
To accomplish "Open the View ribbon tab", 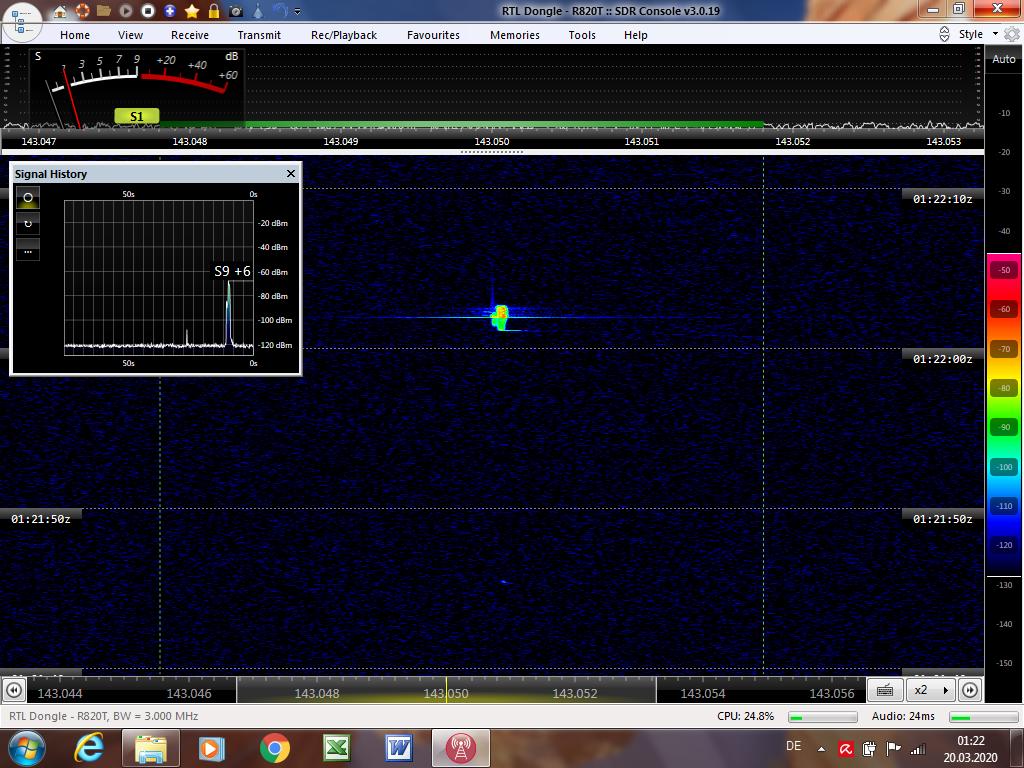I will (x=131, y=35).
